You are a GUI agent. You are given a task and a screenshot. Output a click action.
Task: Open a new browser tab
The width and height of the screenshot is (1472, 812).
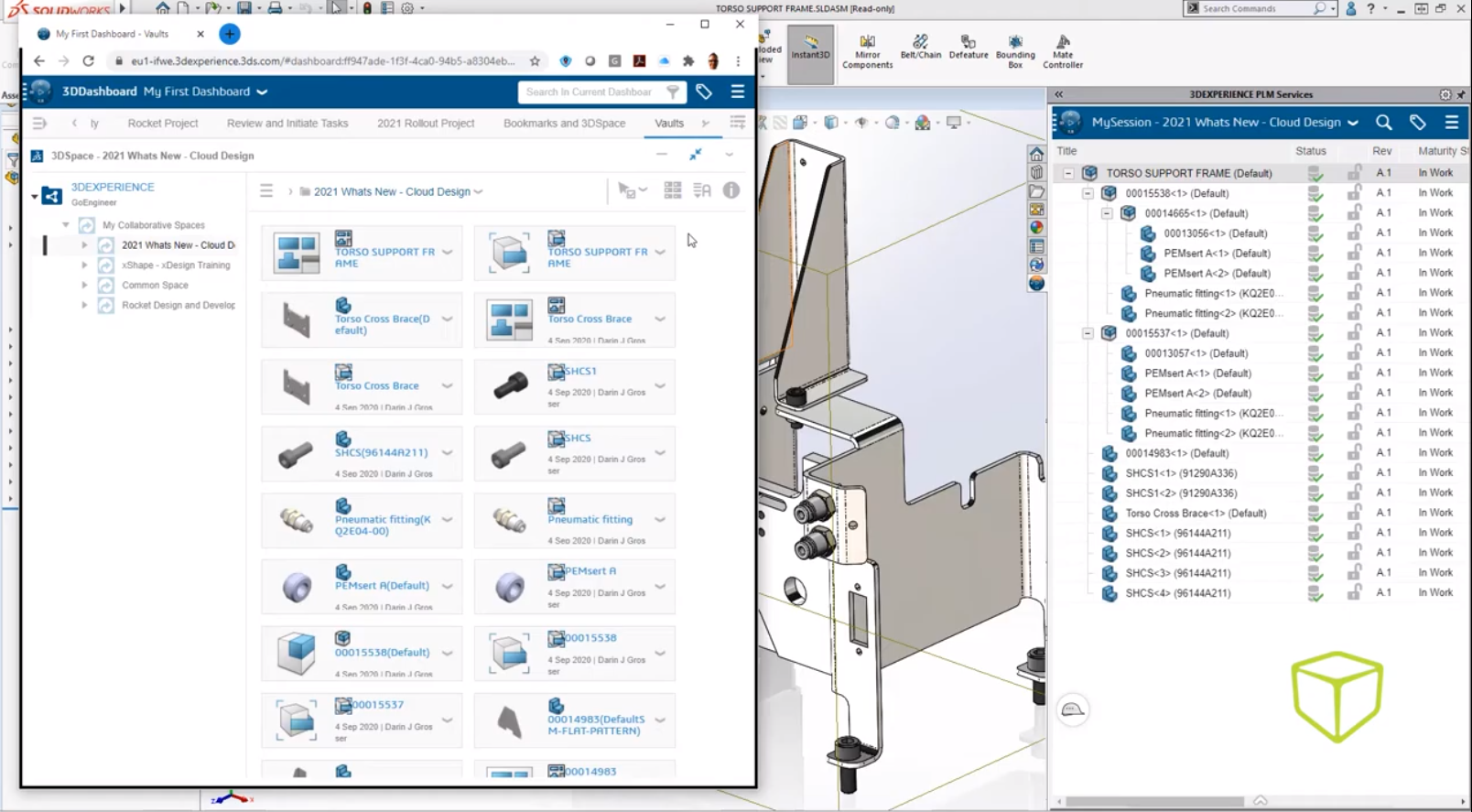229,34
